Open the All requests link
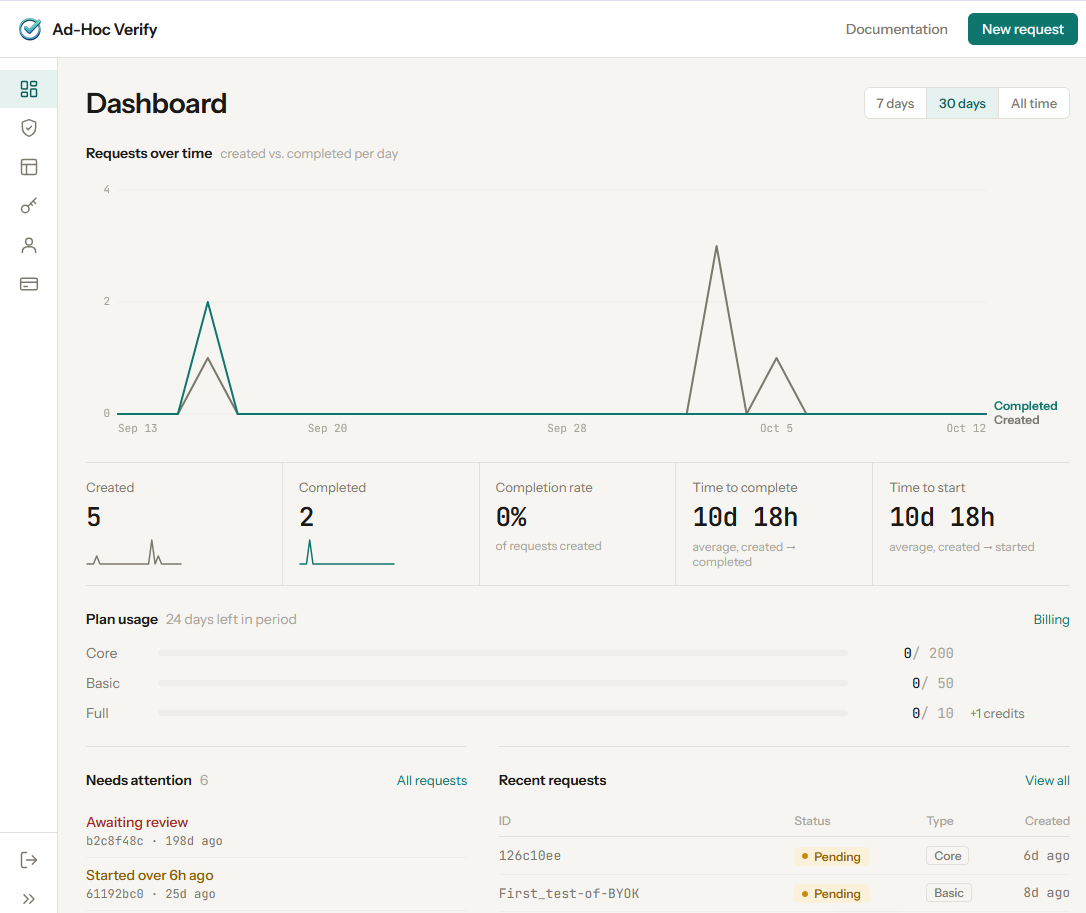The image size is (1086, 913). pos(431,780)
